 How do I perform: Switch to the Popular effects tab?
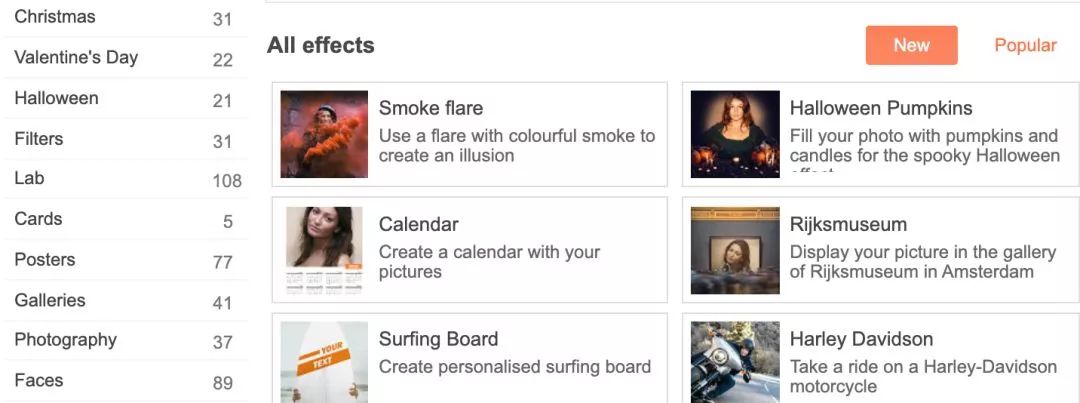tap(1025, 45)
